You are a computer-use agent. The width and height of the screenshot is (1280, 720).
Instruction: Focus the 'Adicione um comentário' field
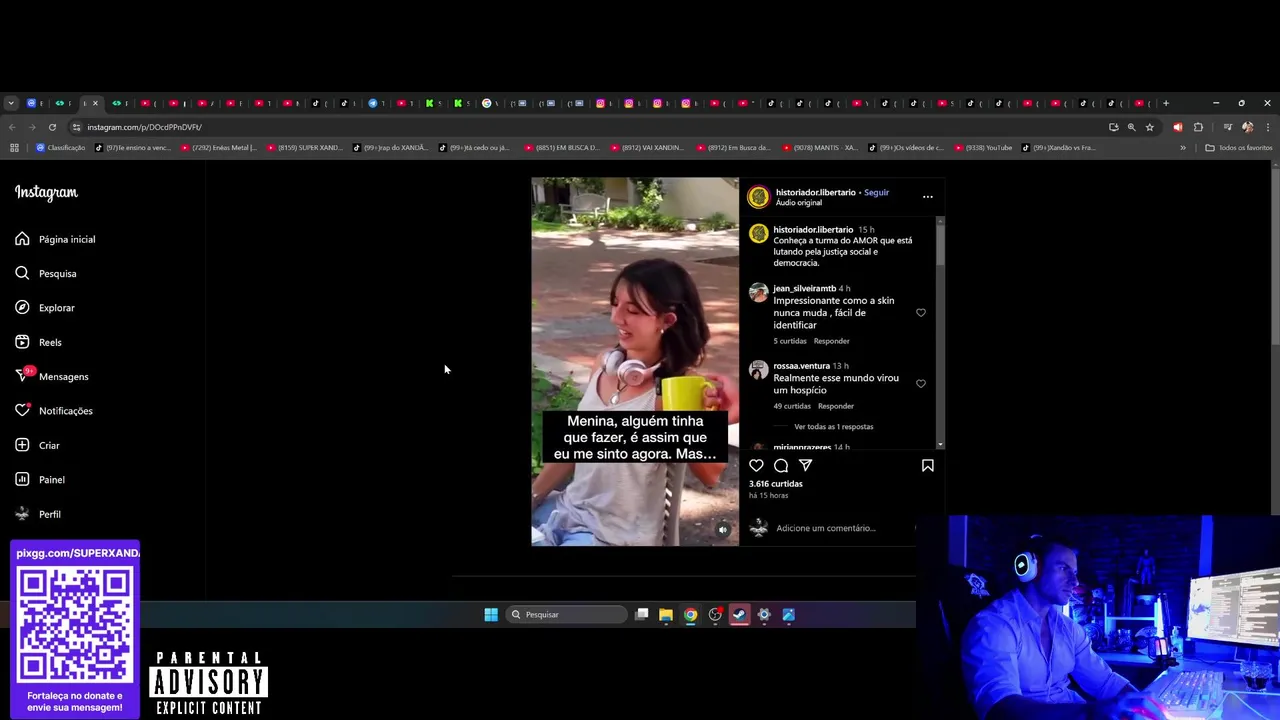825,528
